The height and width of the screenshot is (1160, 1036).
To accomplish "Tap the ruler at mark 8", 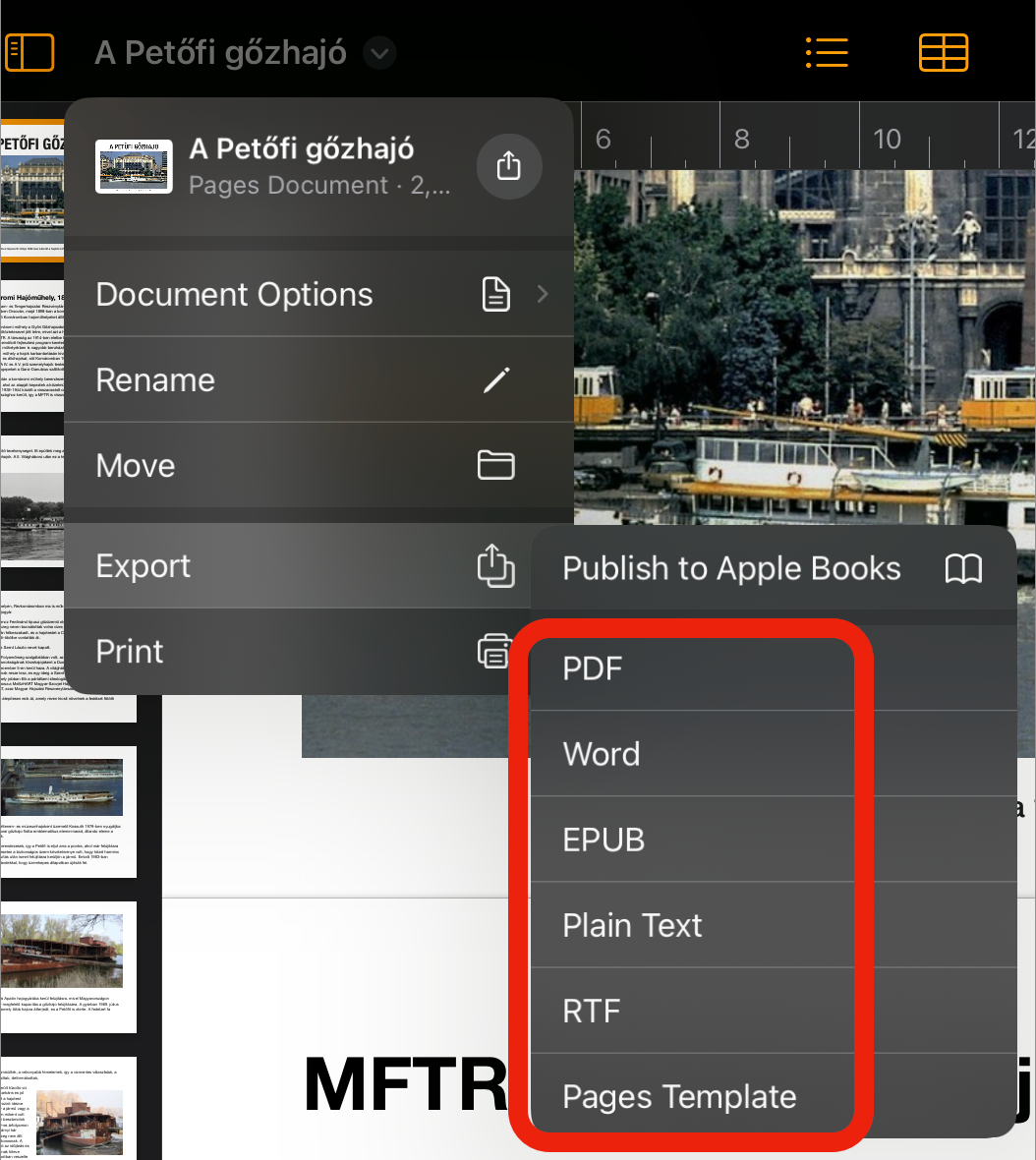I will [x=742, y=139].
